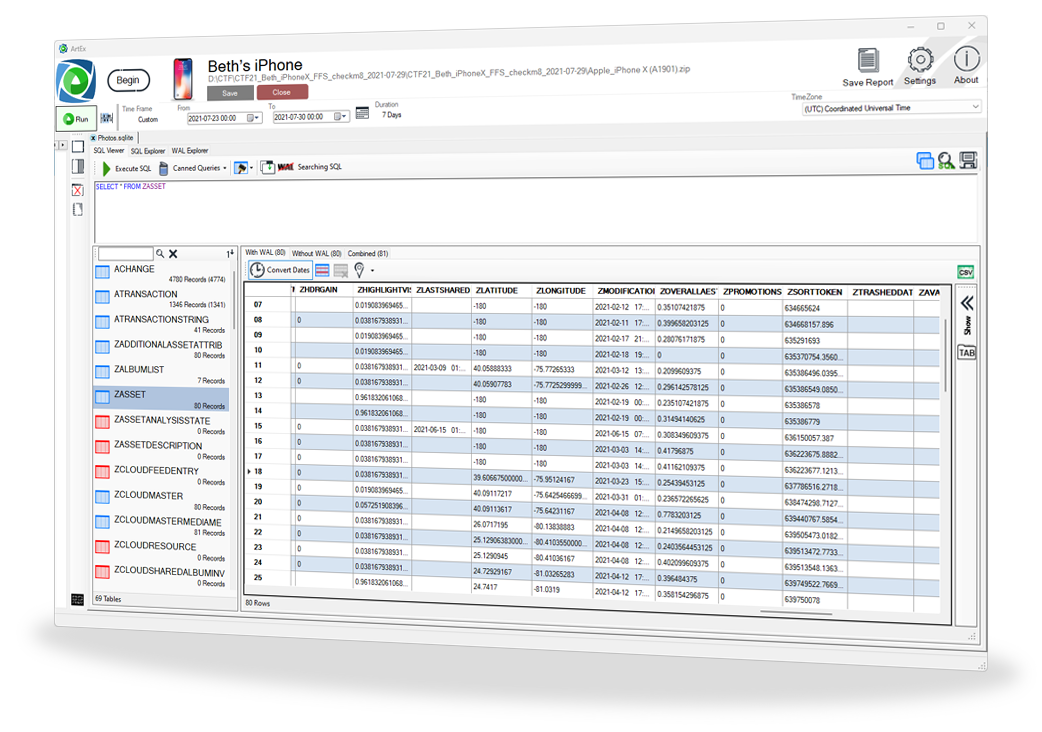The height and width of the screenshot is (732, 1042).
Task: Click the SQL search magnifier icon
Action: 946,161
